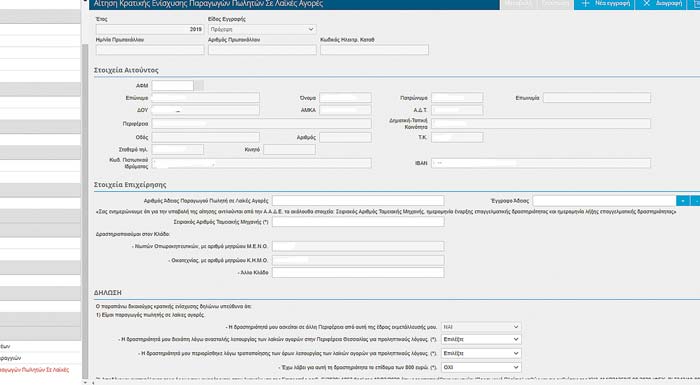700x385 pixels.
Task: Click the Έτος field showing 2019
Action: pyautogui.click(x=150, y=29)
